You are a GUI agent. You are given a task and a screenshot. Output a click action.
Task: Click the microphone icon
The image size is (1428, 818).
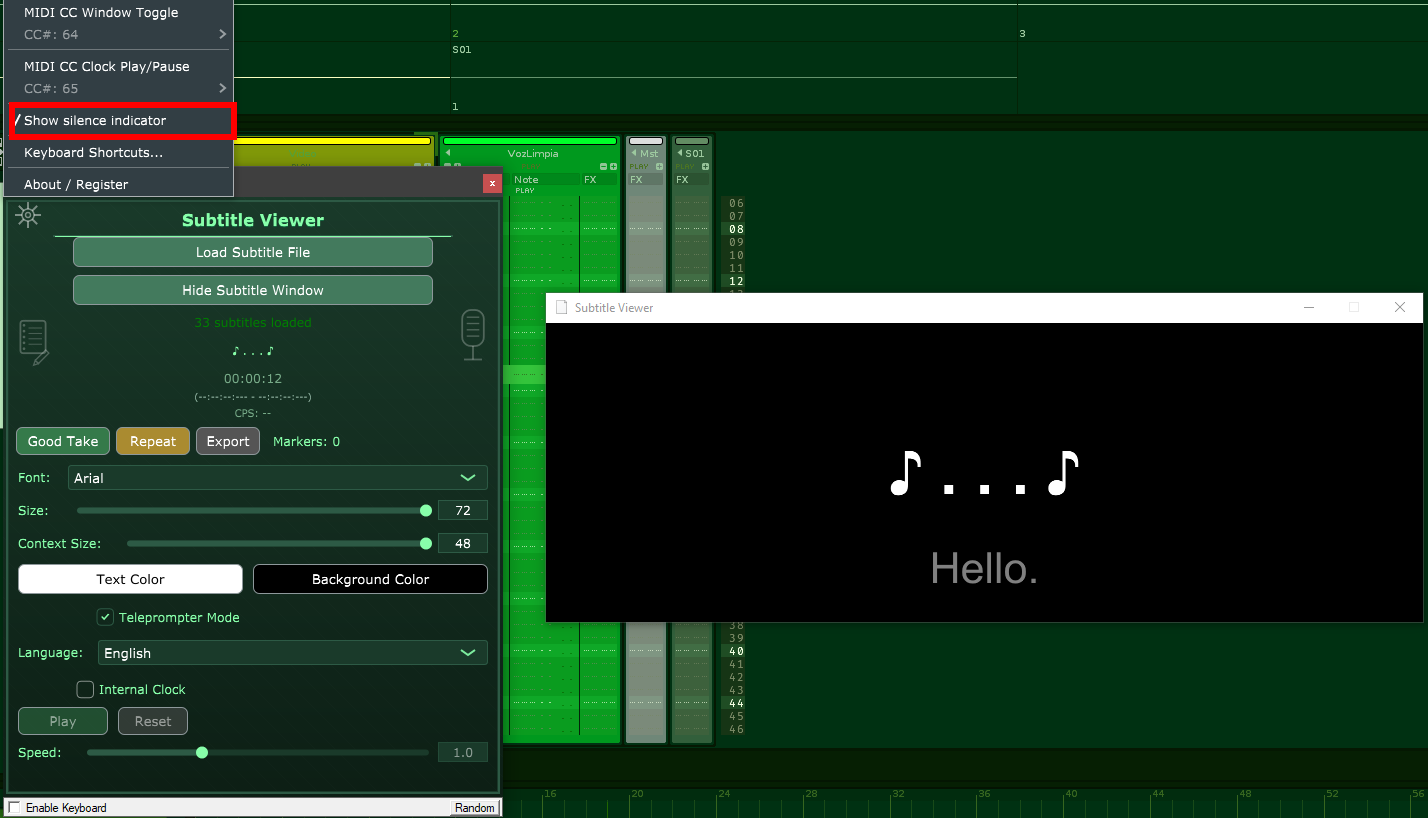473,335
